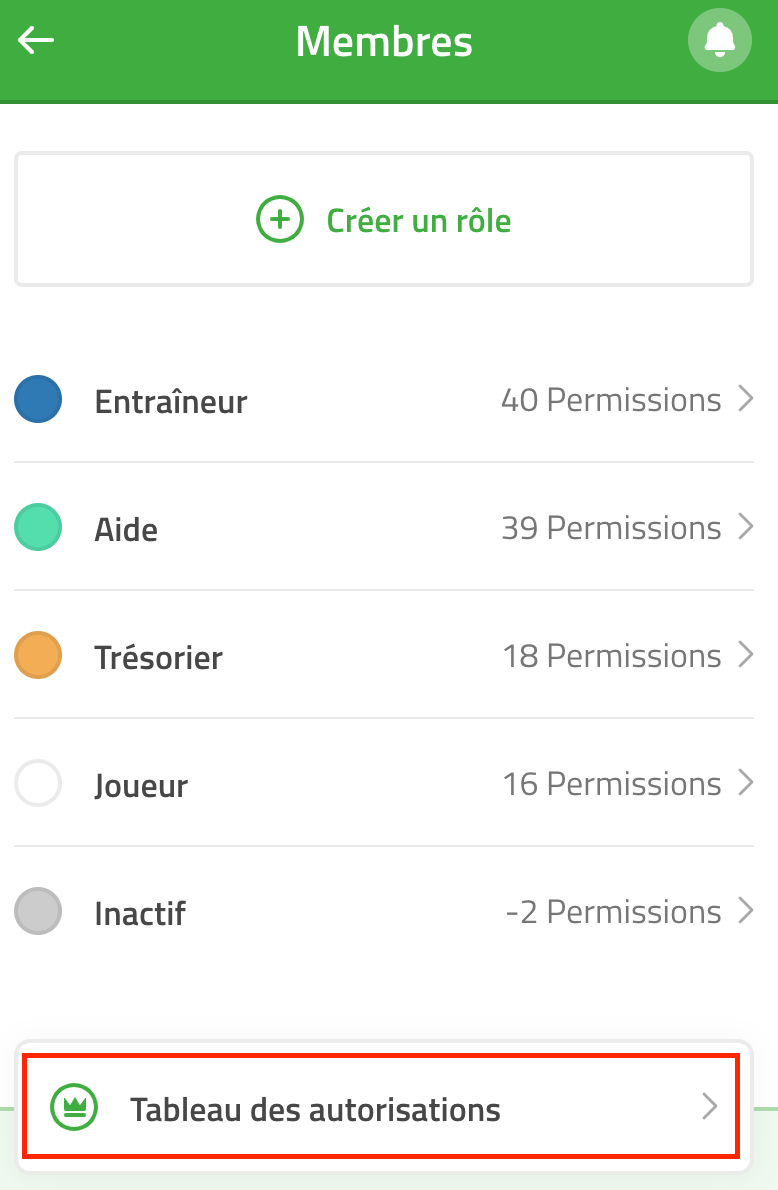778x1190 pixels.
Task: View 39 Permissions for Aide
Action: tap(611, 527)
